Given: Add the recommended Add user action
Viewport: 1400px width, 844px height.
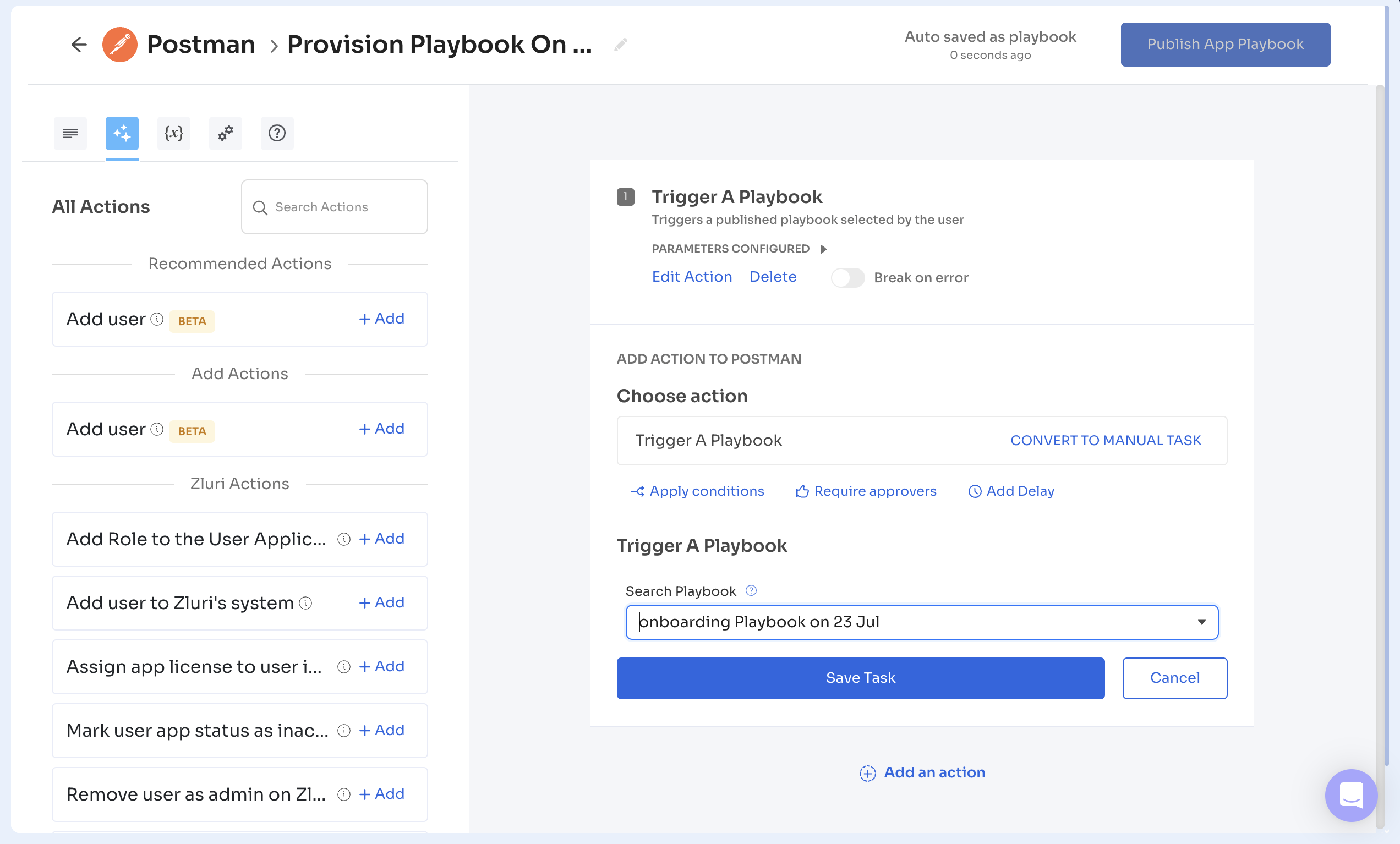Looking at the screenshot, I should click(381, 319).
